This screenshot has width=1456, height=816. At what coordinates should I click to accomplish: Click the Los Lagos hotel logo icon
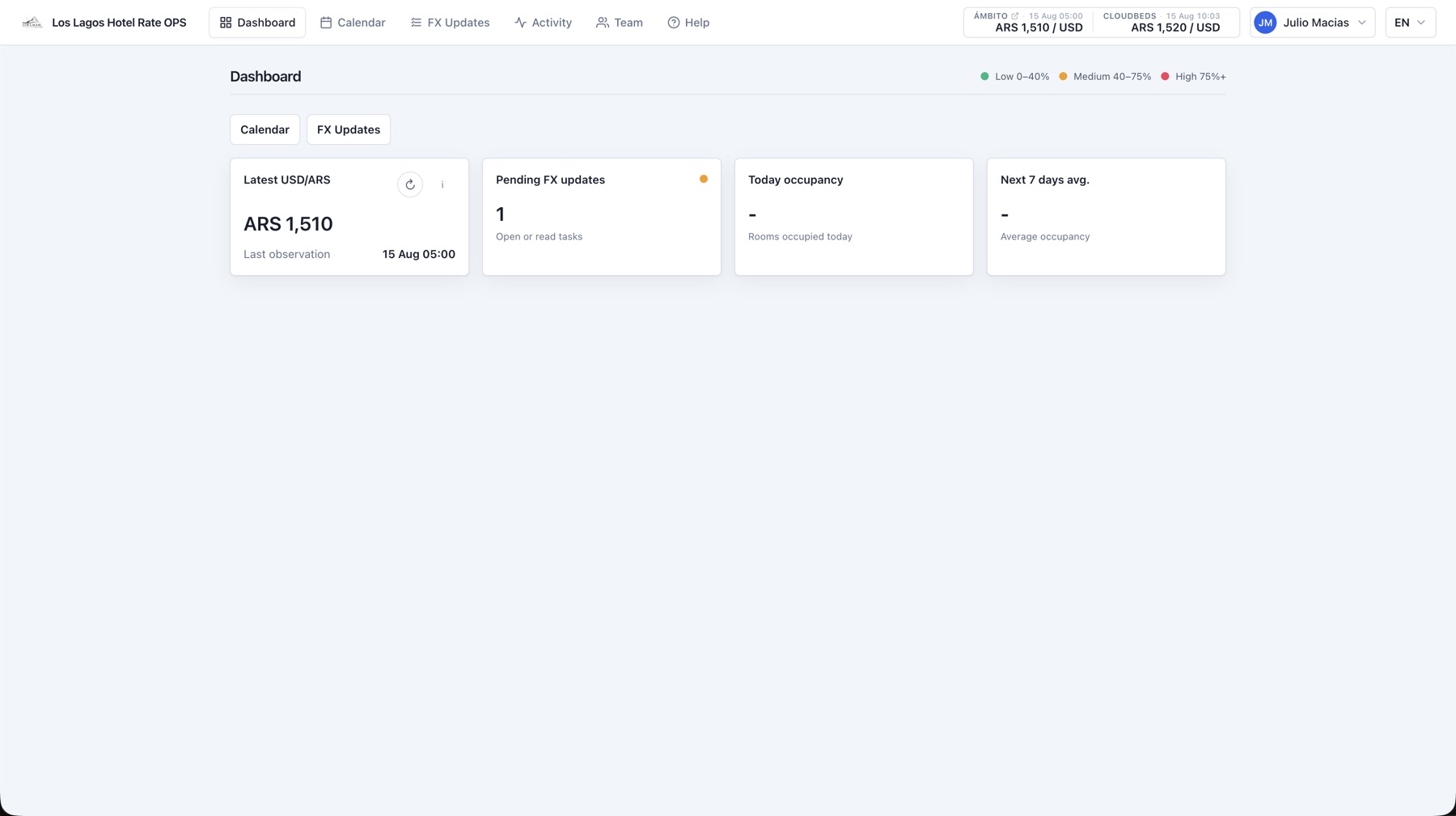(x=32, y=23)
